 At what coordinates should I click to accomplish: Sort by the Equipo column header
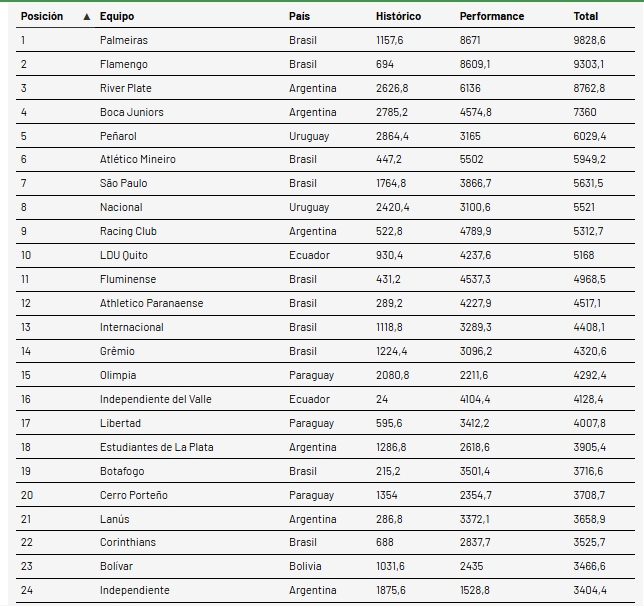coord(117,17)
